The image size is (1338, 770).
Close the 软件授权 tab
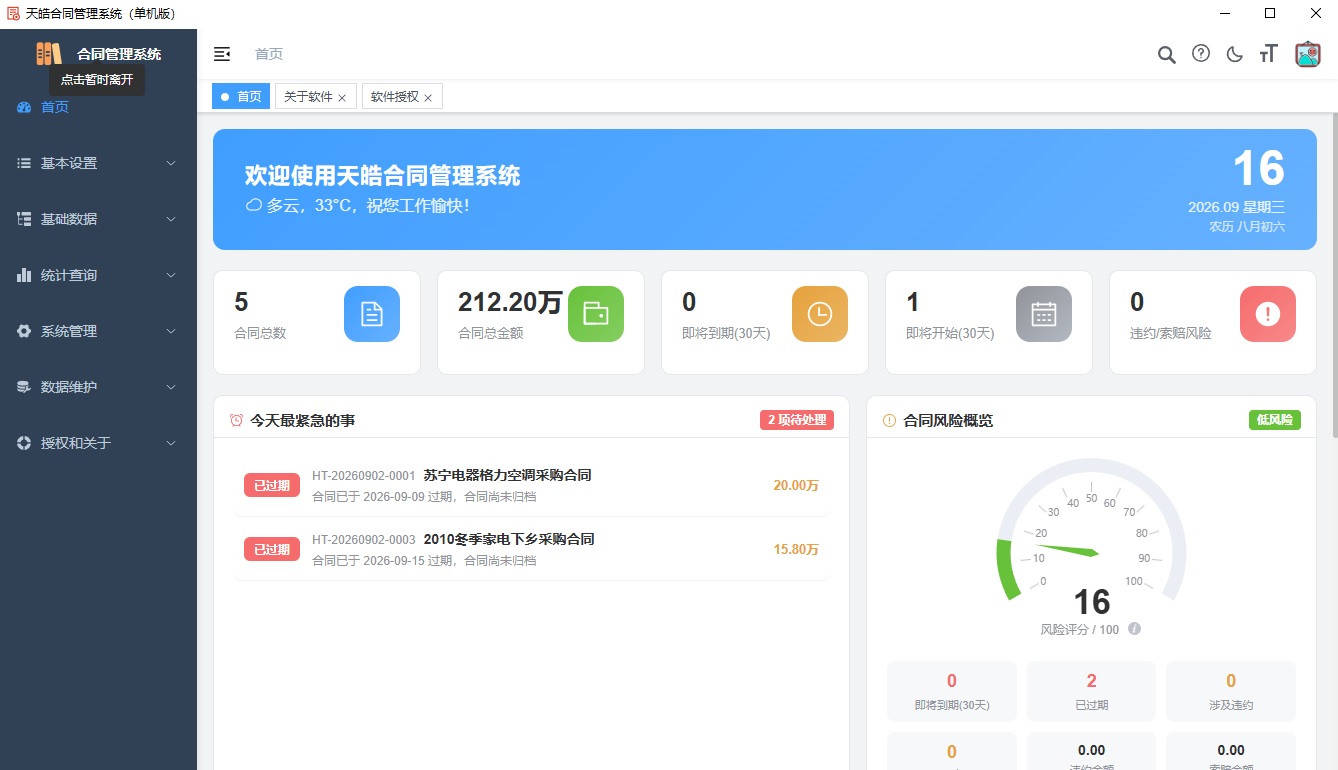tap(428, 98)
